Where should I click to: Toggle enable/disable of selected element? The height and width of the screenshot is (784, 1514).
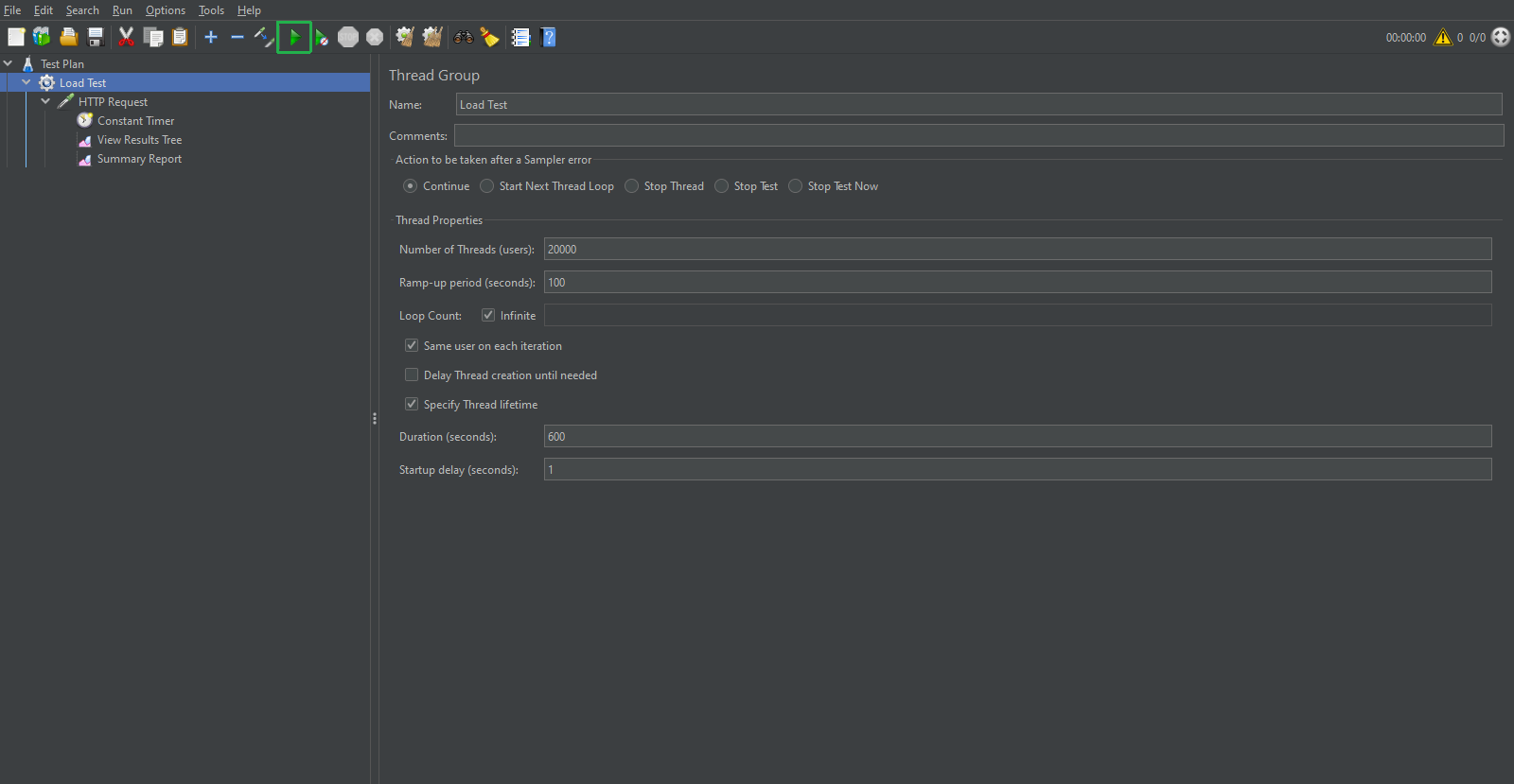pos(264,37)
